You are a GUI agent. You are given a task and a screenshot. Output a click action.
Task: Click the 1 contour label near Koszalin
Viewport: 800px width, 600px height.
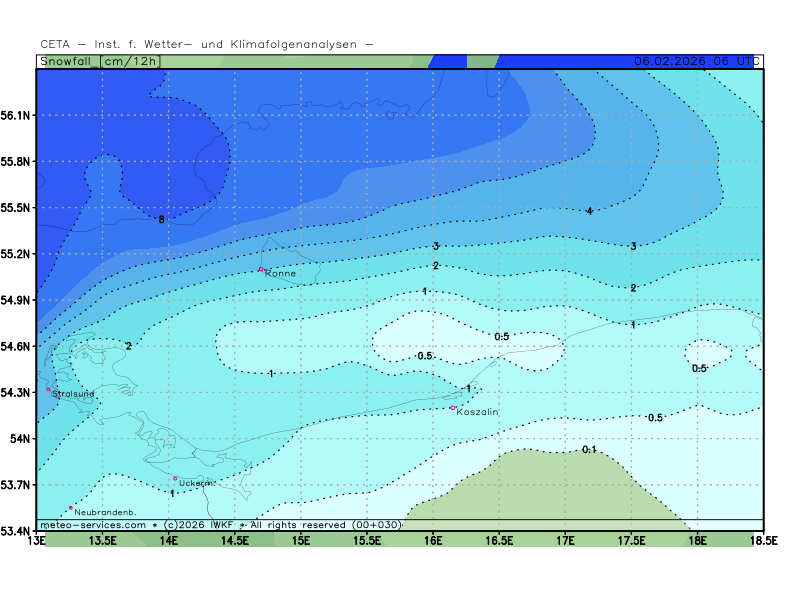click(x=468, y=388)
